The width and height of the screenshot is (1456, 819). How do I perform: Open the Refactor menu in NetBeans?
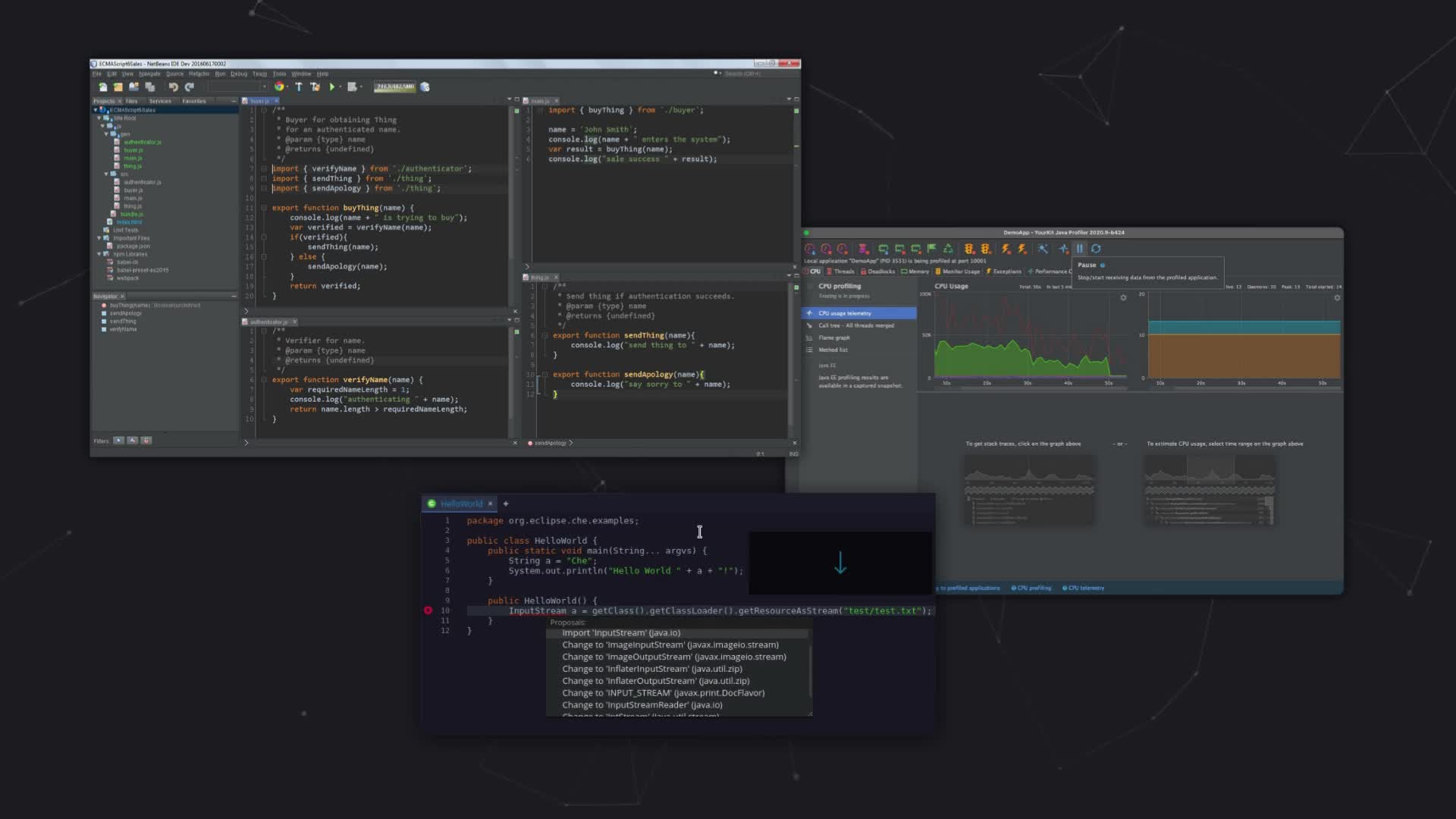tap(199, 74)
